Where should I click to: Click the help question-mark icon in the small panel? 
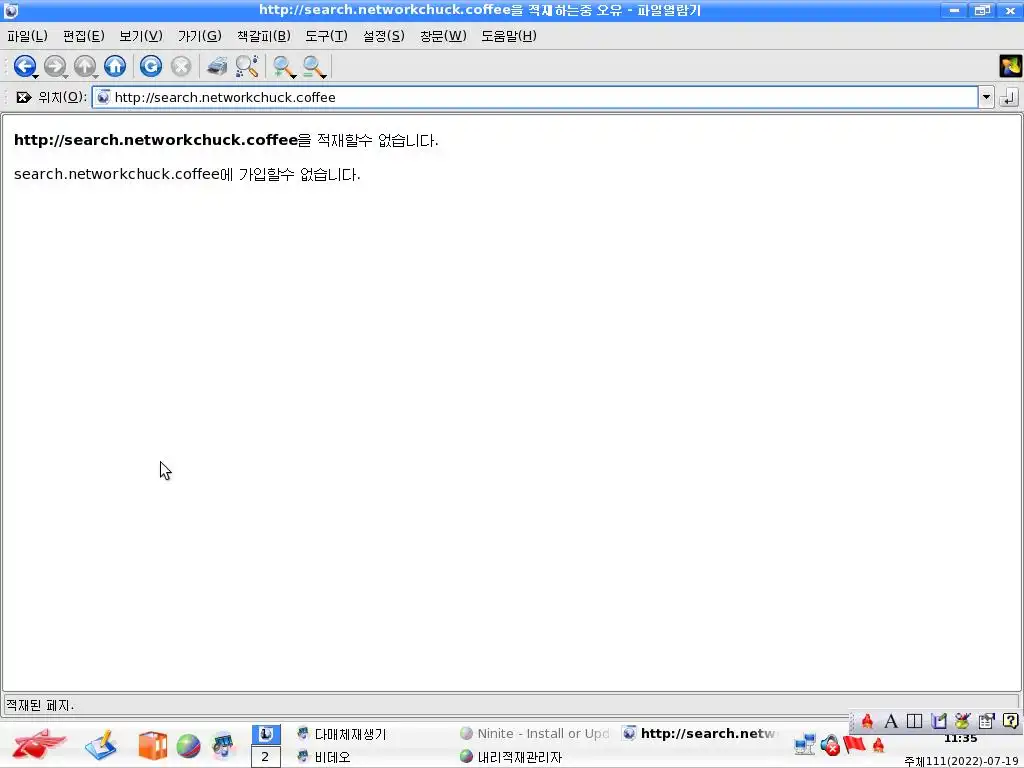click(x=1010, y=721)
